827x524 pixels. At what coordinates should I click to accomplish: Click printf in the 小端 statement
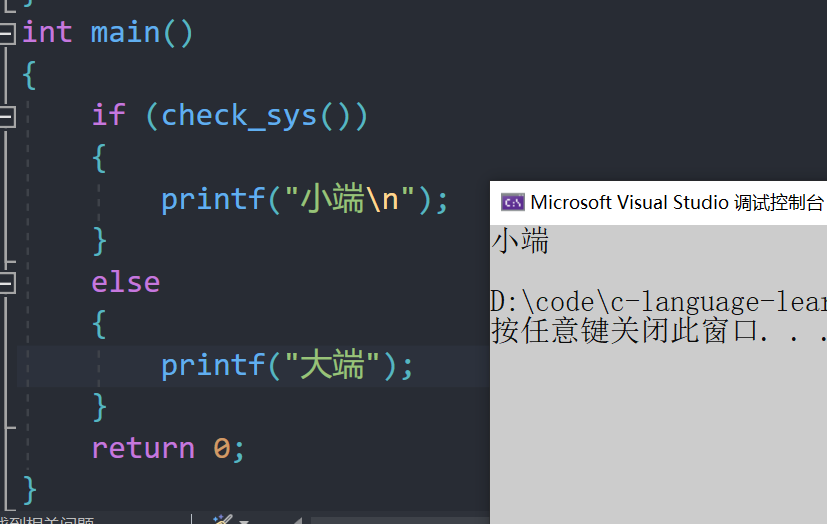pos(213,200)
